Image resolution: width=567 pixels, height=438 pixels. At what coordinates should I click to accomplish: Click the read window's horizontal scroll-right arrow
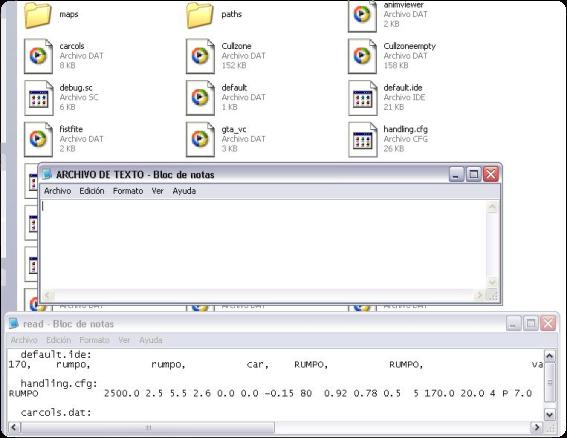click(x=537, y=428)
